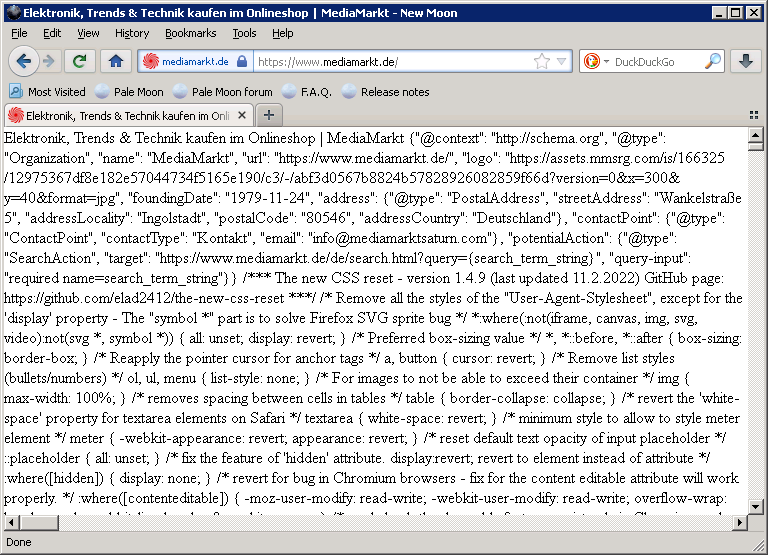Close the New Moon browser window

click(754, 13)
